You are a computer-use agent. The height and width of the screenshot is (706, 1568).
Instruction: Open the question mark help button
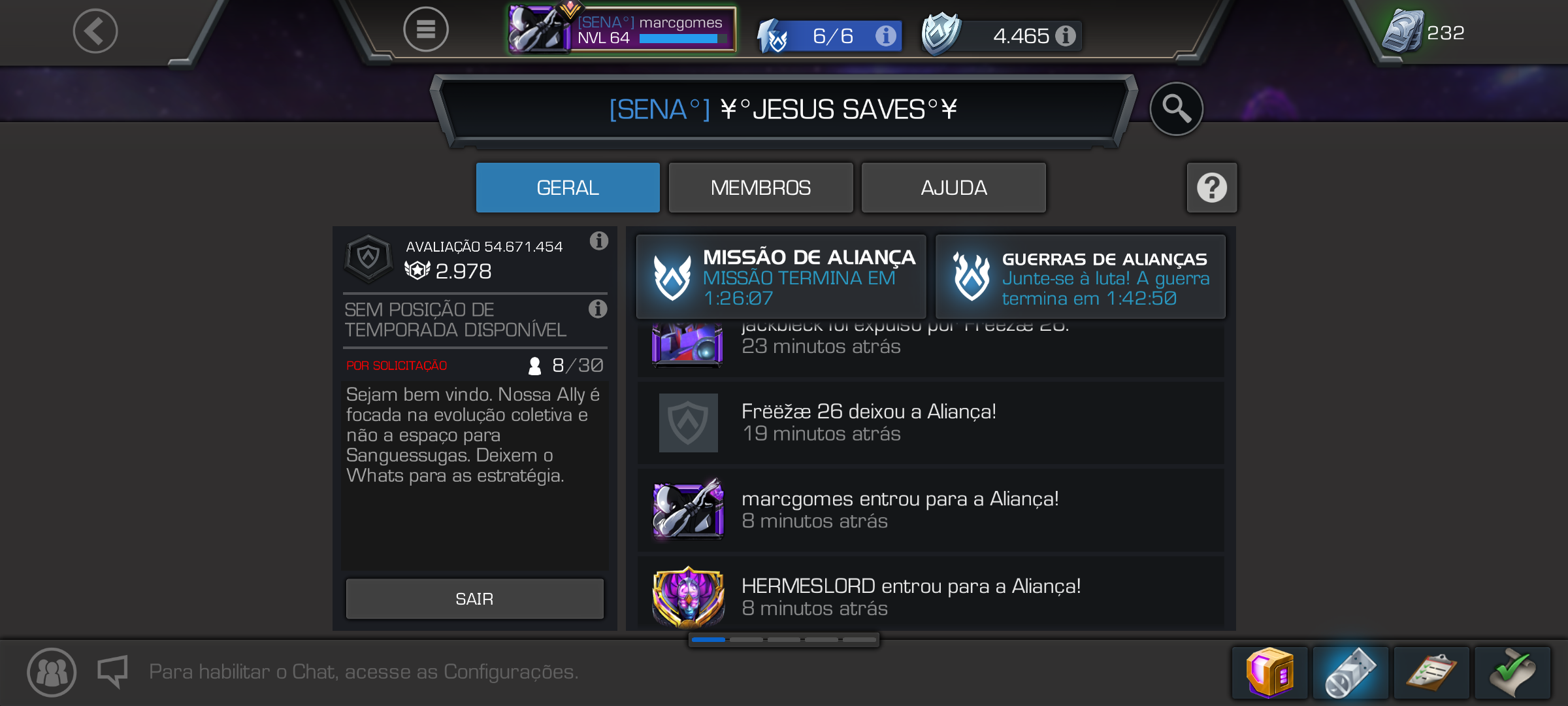[x=1212, y=188]
